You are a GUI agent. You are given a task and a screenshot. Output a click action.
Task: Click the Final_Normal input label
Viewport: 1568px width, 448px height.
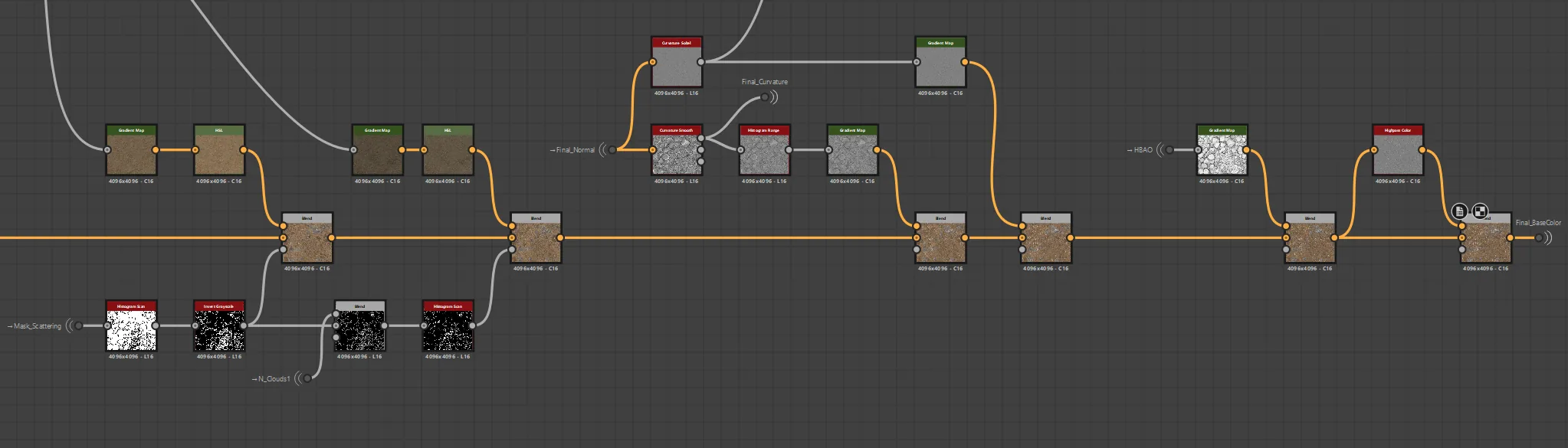(572, 150)
